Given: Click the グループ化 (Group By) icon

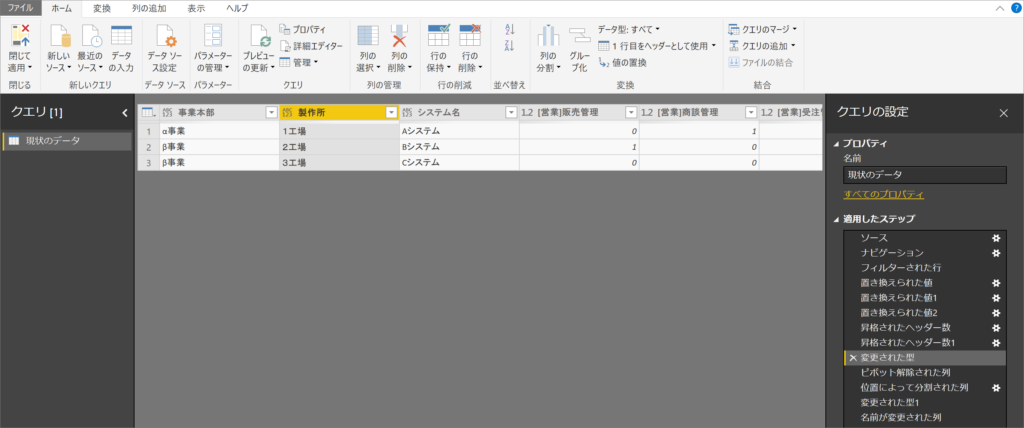Looking at the screenshot, I should (578, 38).
